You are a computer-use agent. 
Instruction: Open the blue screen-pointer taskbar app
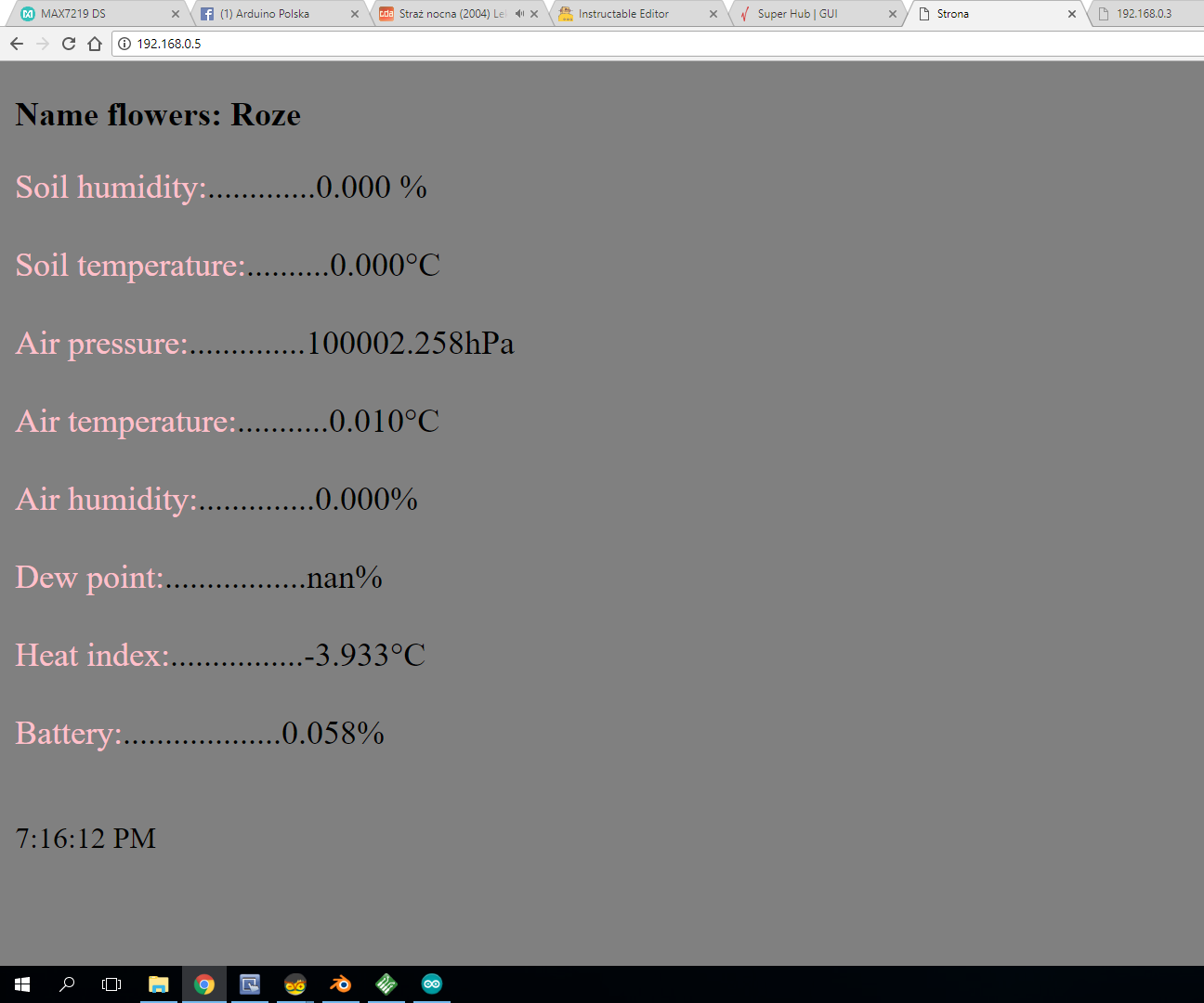click(250, 984)
